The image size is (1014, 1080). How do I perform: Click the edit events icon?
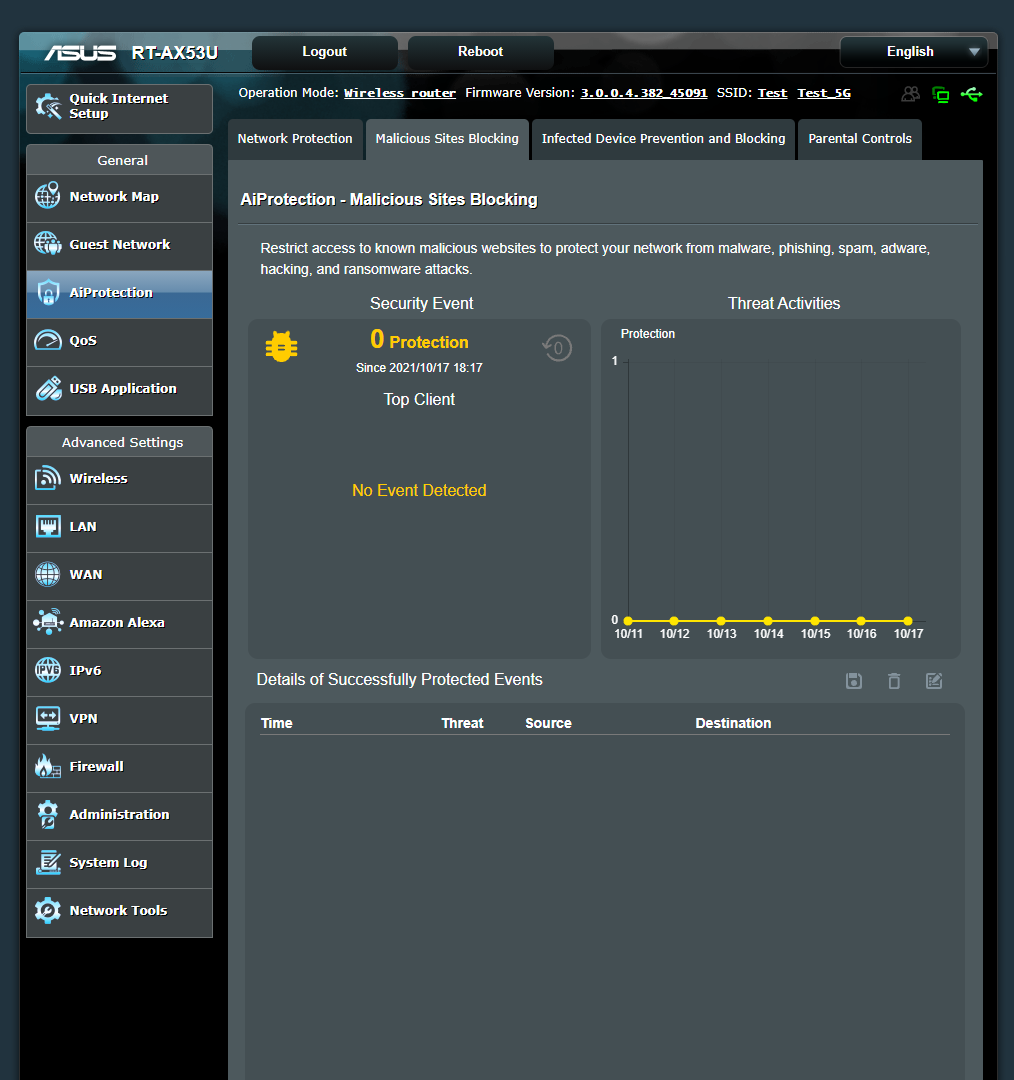point(934,681)
